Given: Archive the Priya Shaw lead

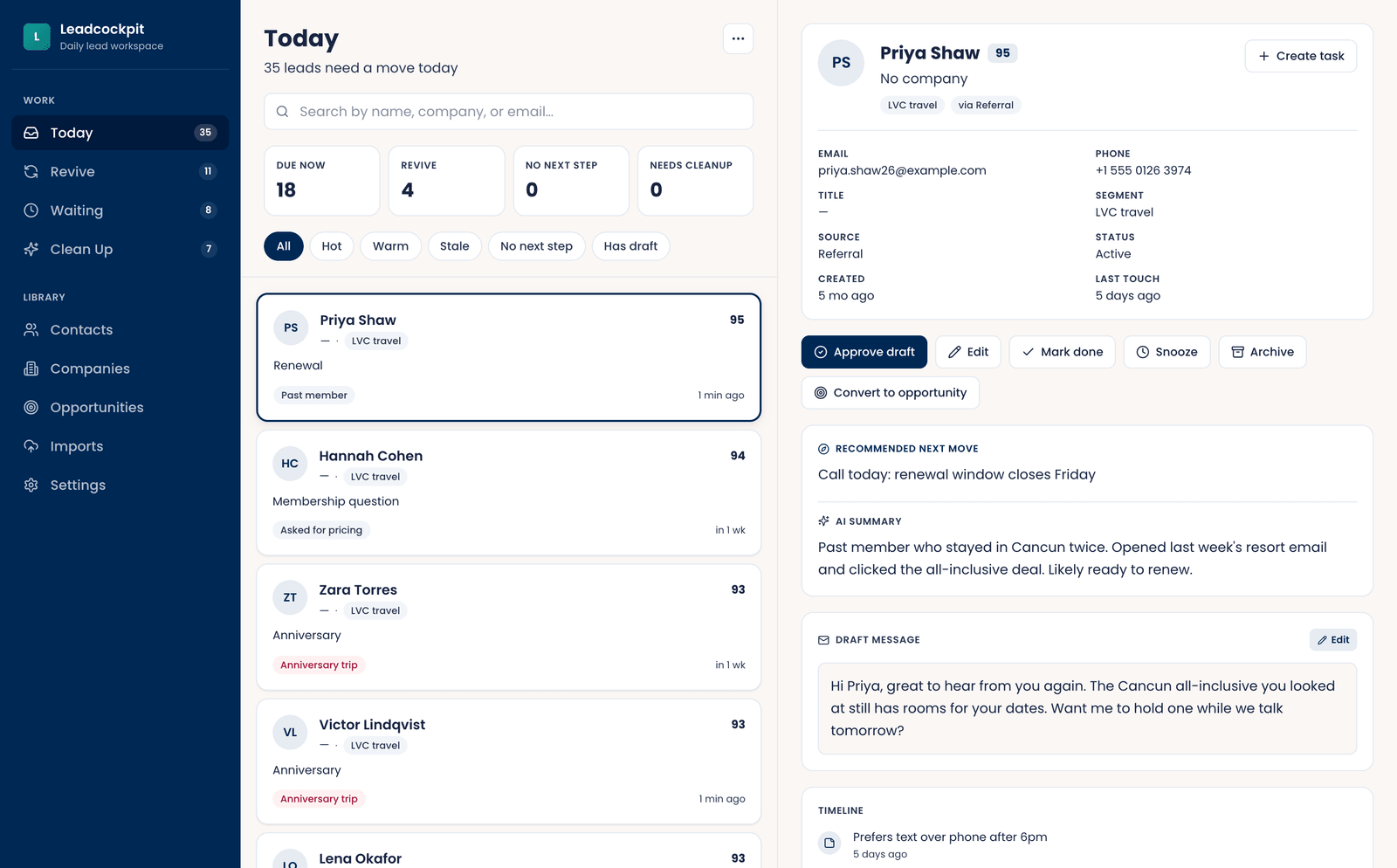Looking at the screenshot, I should [x=1263, y=352].
